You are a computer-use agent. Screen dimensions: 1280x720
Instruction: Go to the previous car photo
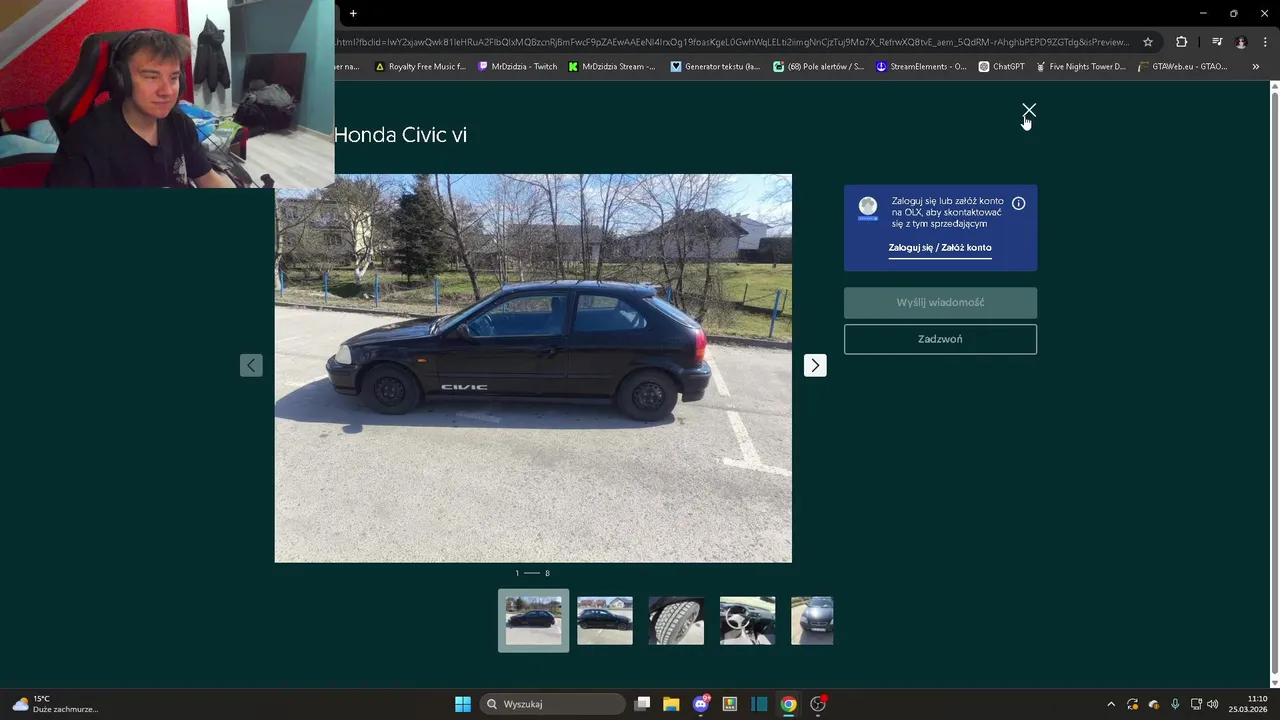[x=251, y=365]
